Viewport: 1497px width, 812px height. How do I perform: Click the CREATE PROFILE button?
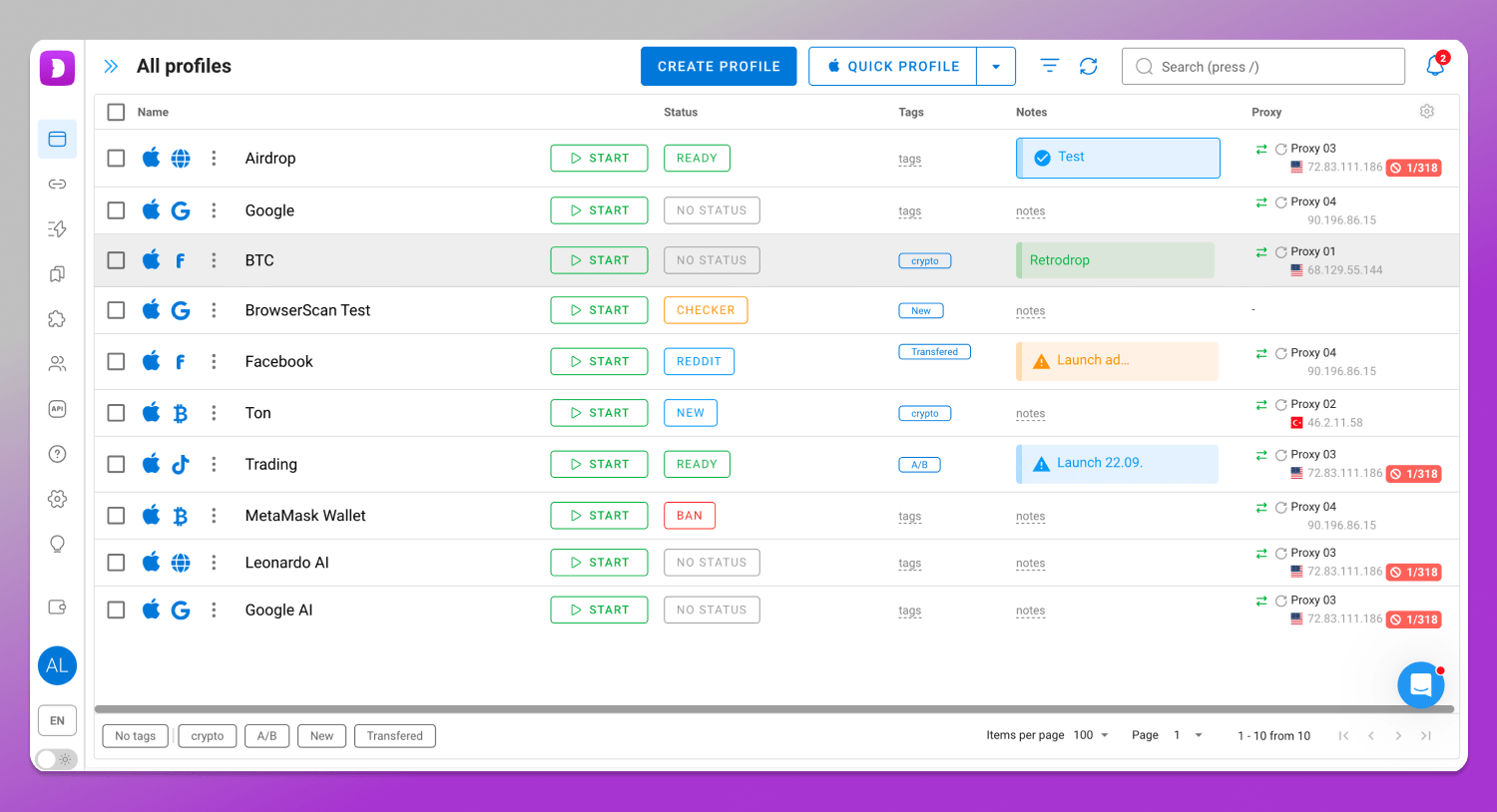click(x=719, y=66)
